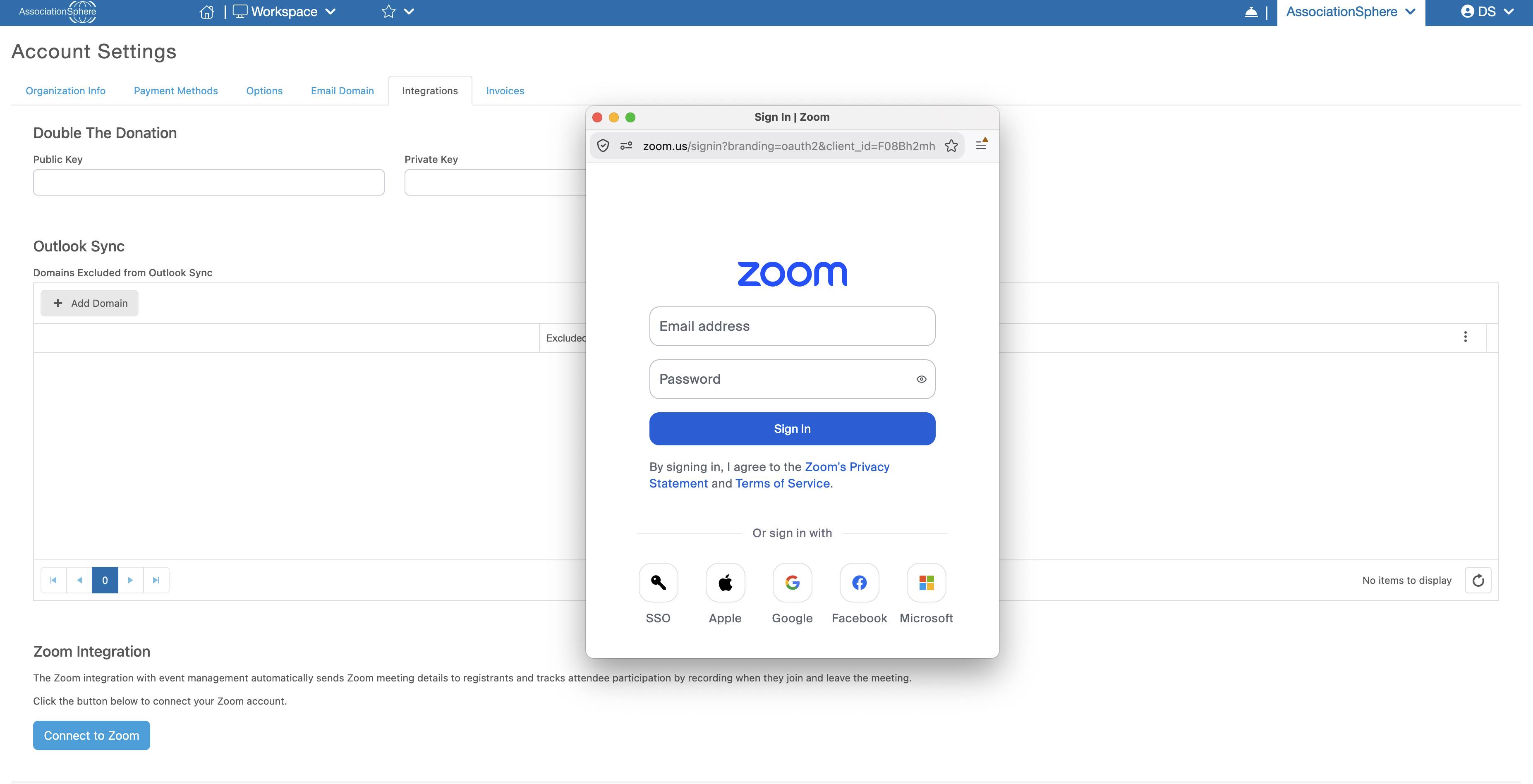
Task: Click the Zoom popup URL address bar
Action: [789, 146]
